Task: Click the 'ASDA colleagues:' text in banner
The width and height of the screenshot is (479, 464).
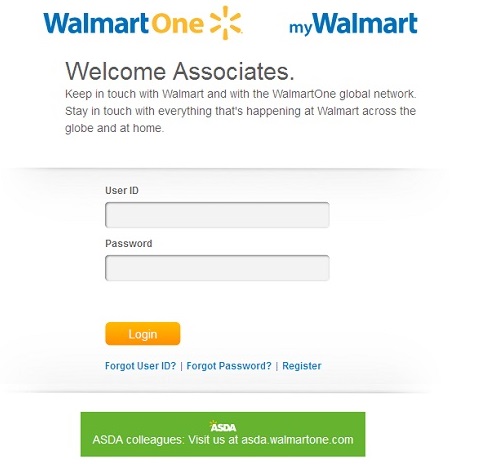Action: pos(138,440)
